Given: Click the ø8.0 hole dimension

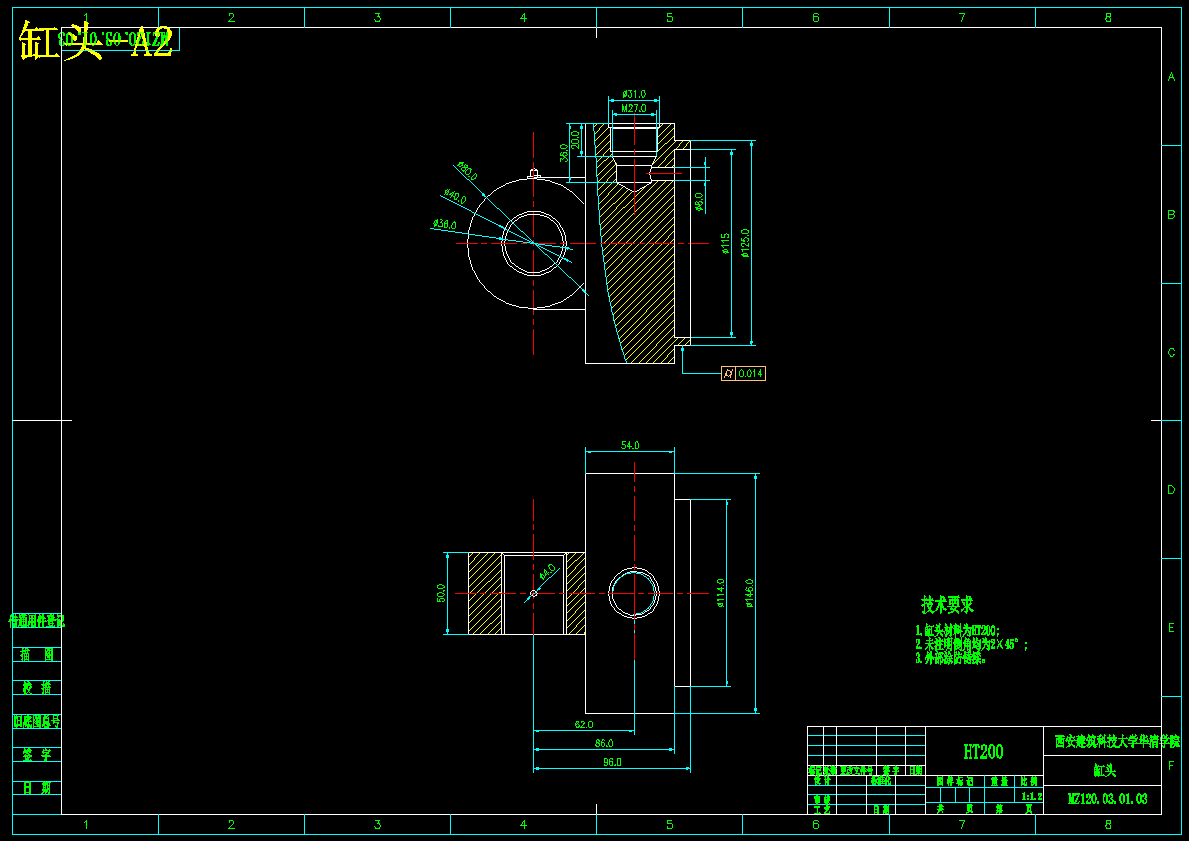Looking at the screenshot, I should coord(699,201).
